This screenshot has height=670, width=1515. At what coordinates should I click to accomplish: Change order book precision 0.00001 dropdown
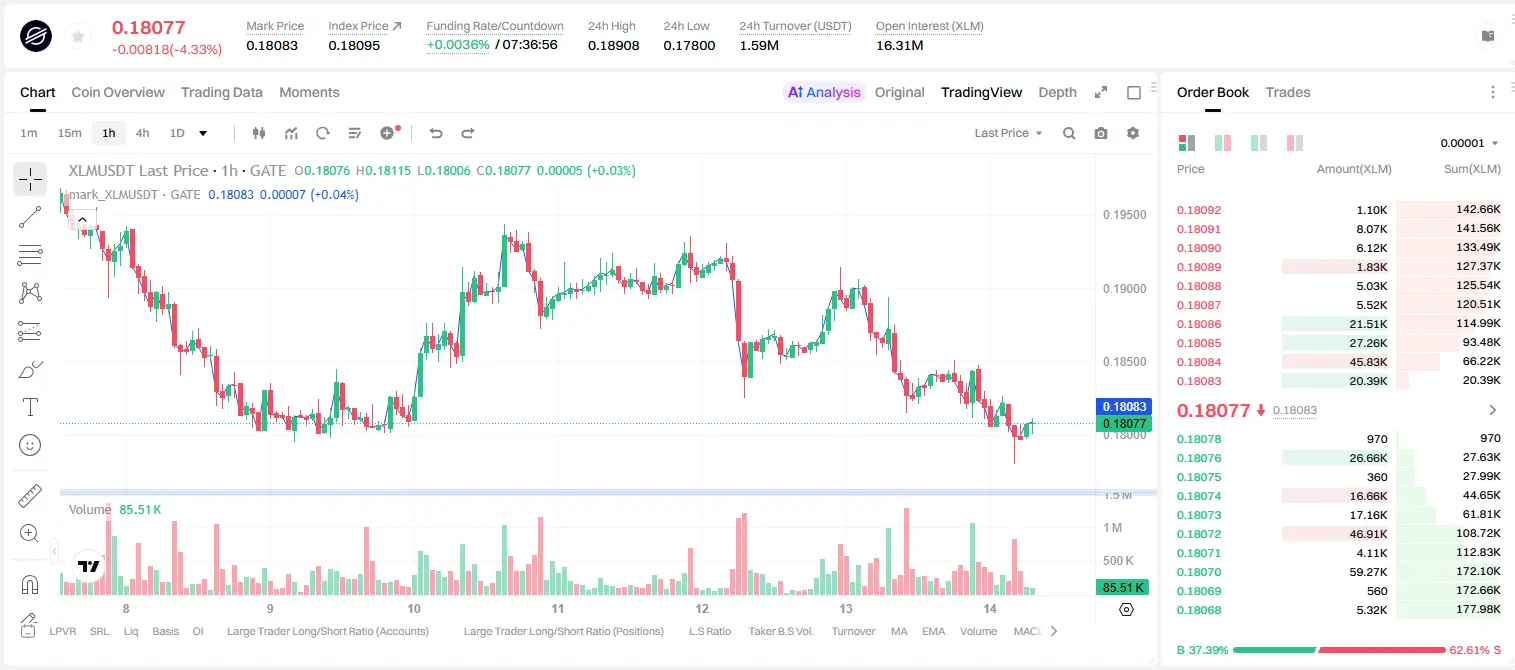1469,143
